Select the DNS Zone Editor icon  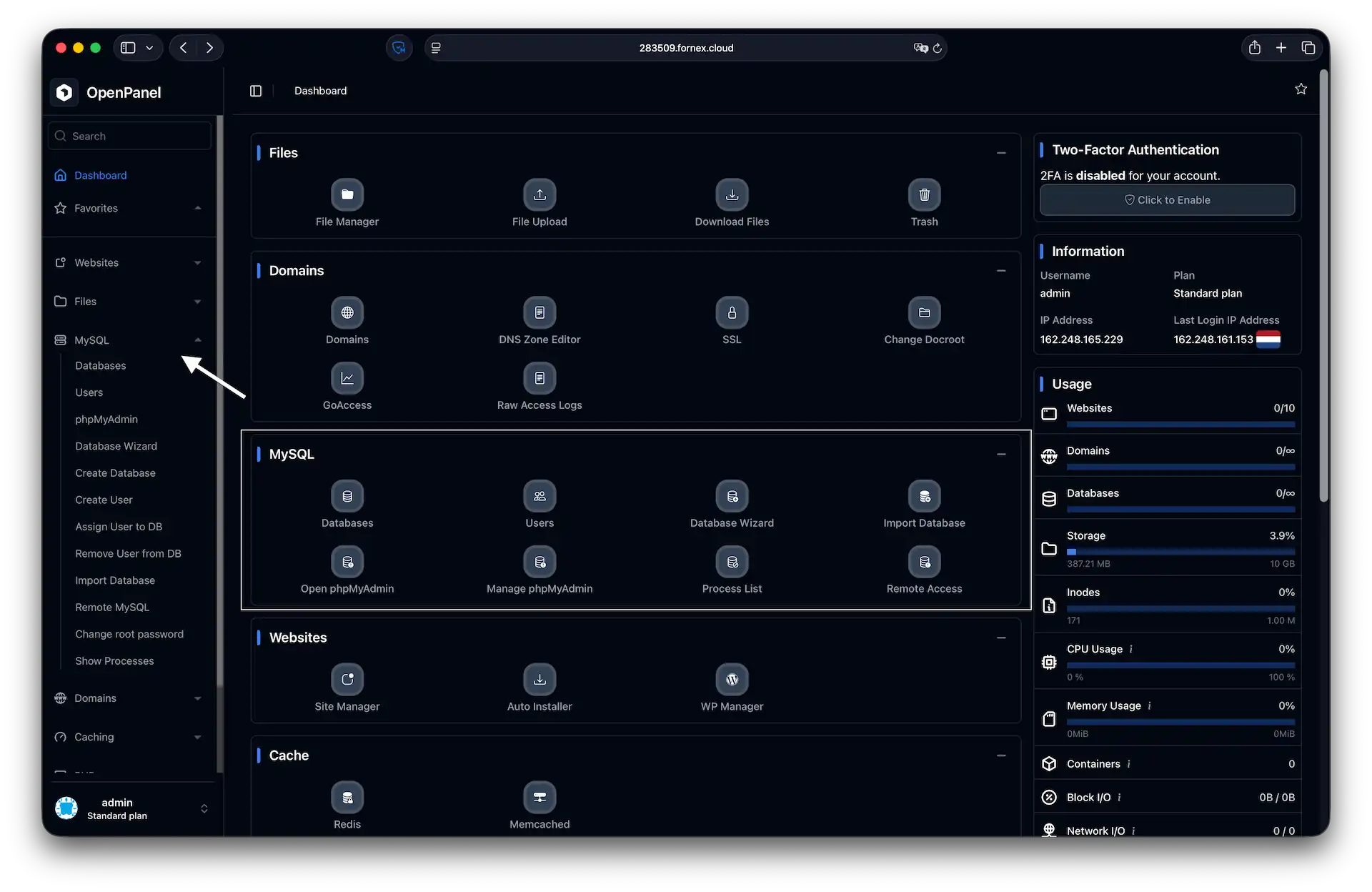point(540,312)
